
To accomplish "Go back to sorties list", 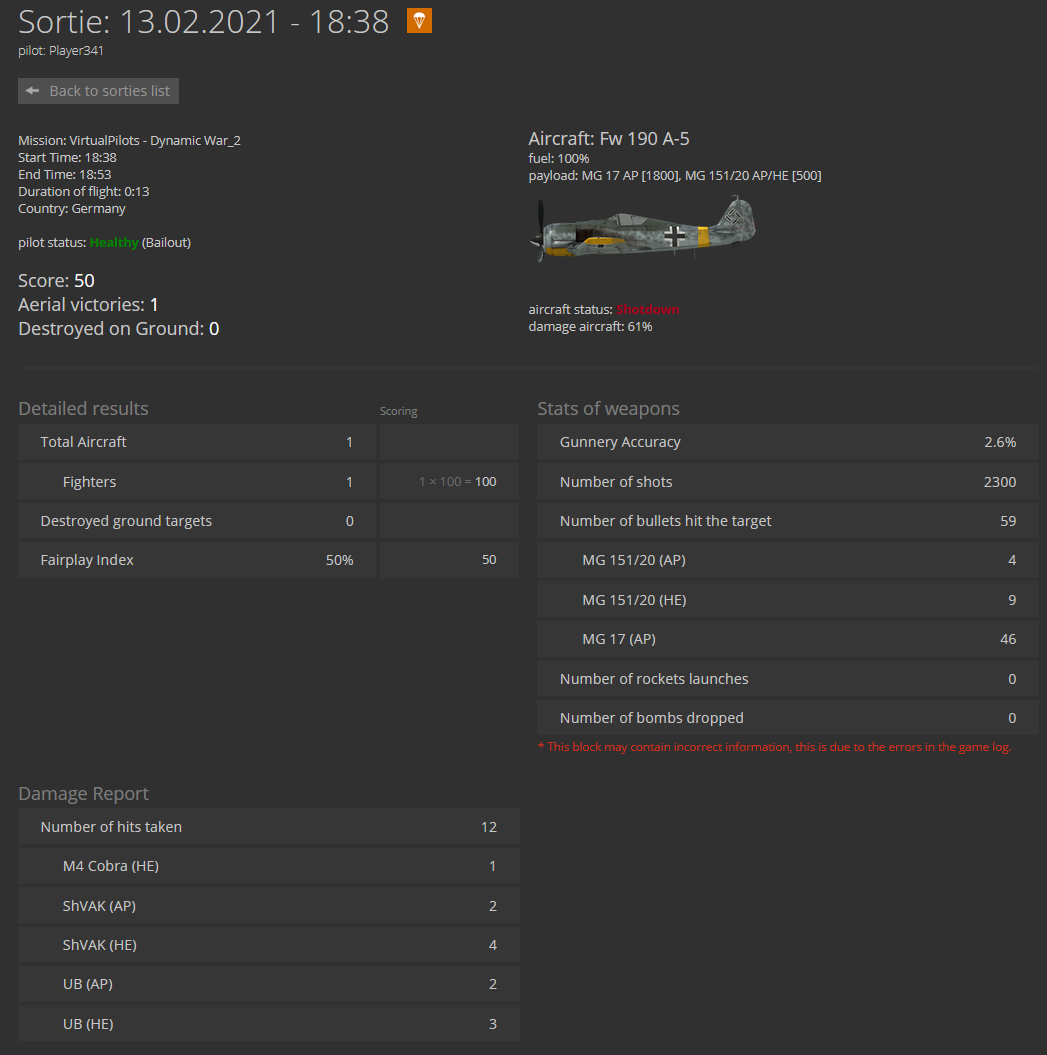I will click(x=98, y=91).
